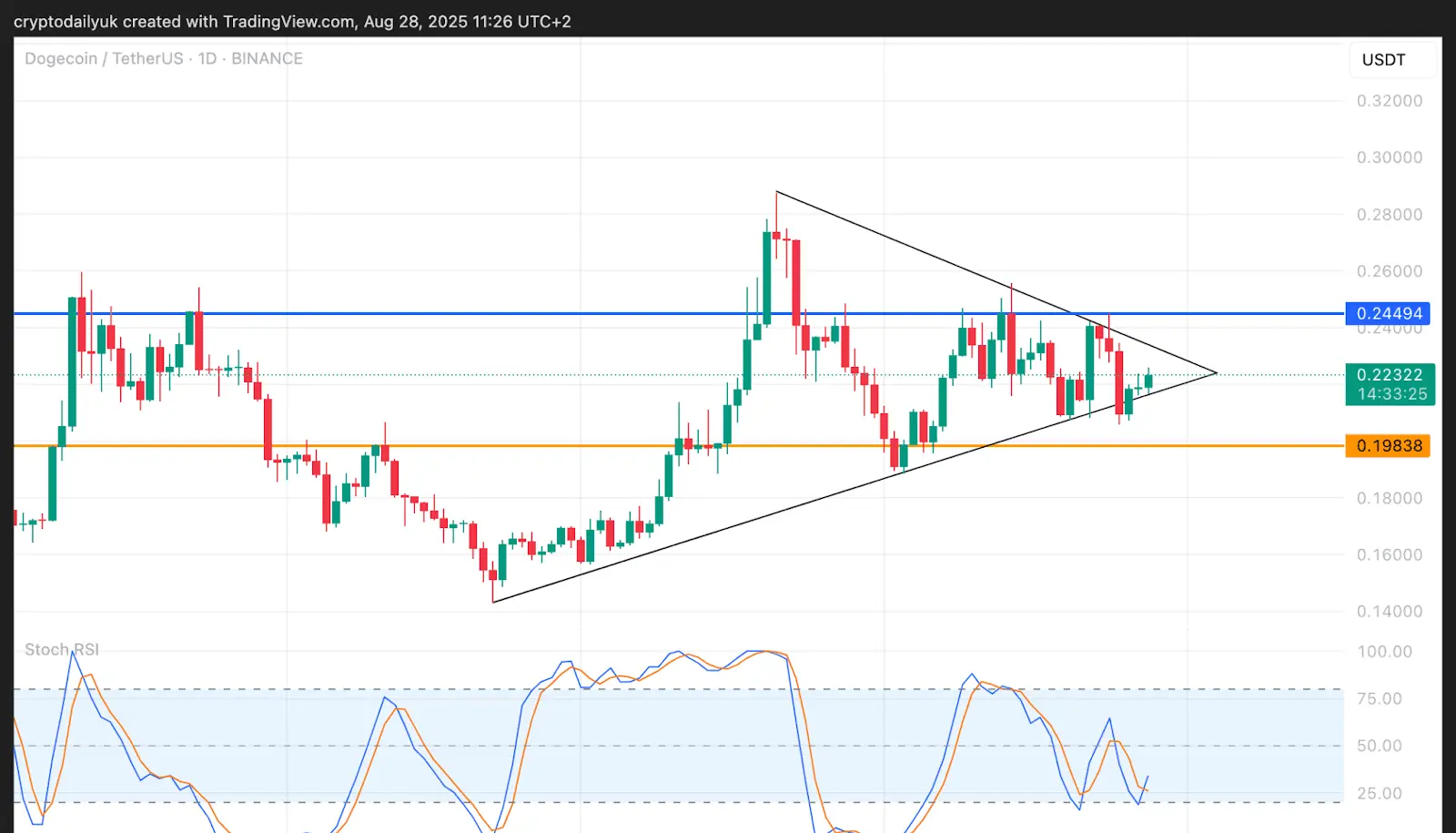This screenshot has width=1456, height=833.
Task: Click the cryptodailyuk TradingView caption text
Action: coord(292,21)
